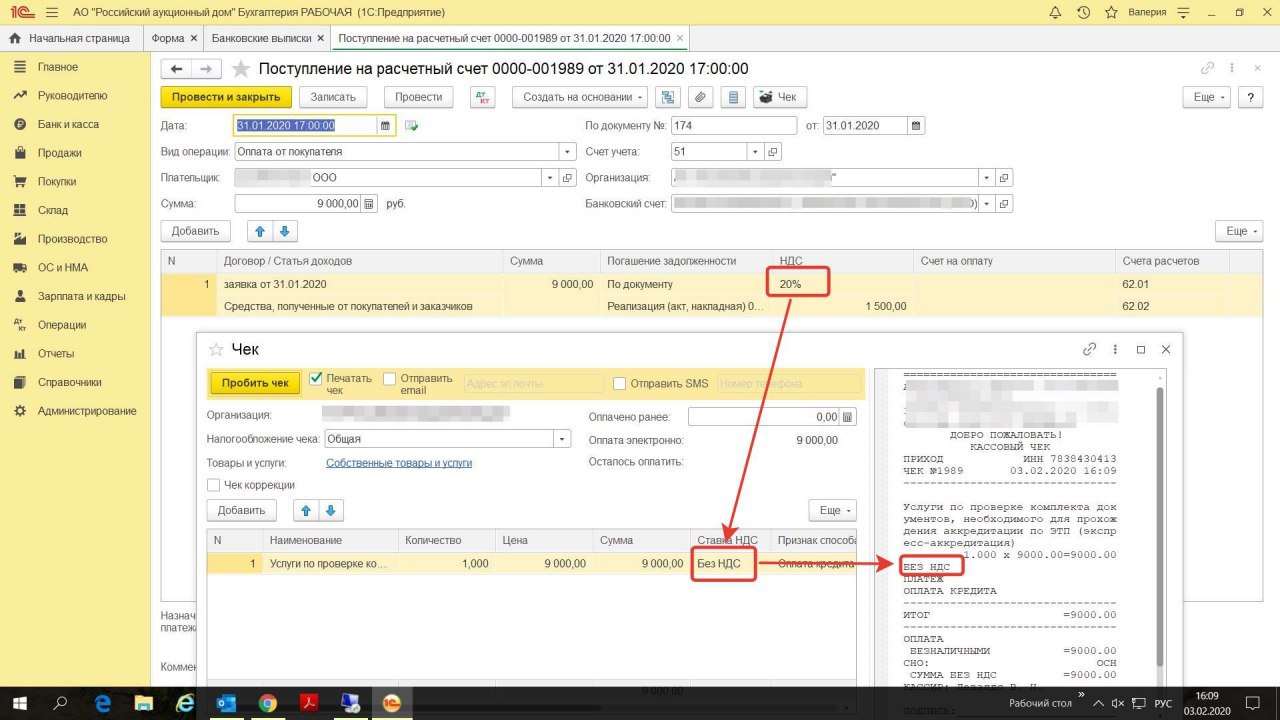Open Adobe Acrobat from taskbar
The width and height of the screenshot is (1280, 720).
(309, 703)
